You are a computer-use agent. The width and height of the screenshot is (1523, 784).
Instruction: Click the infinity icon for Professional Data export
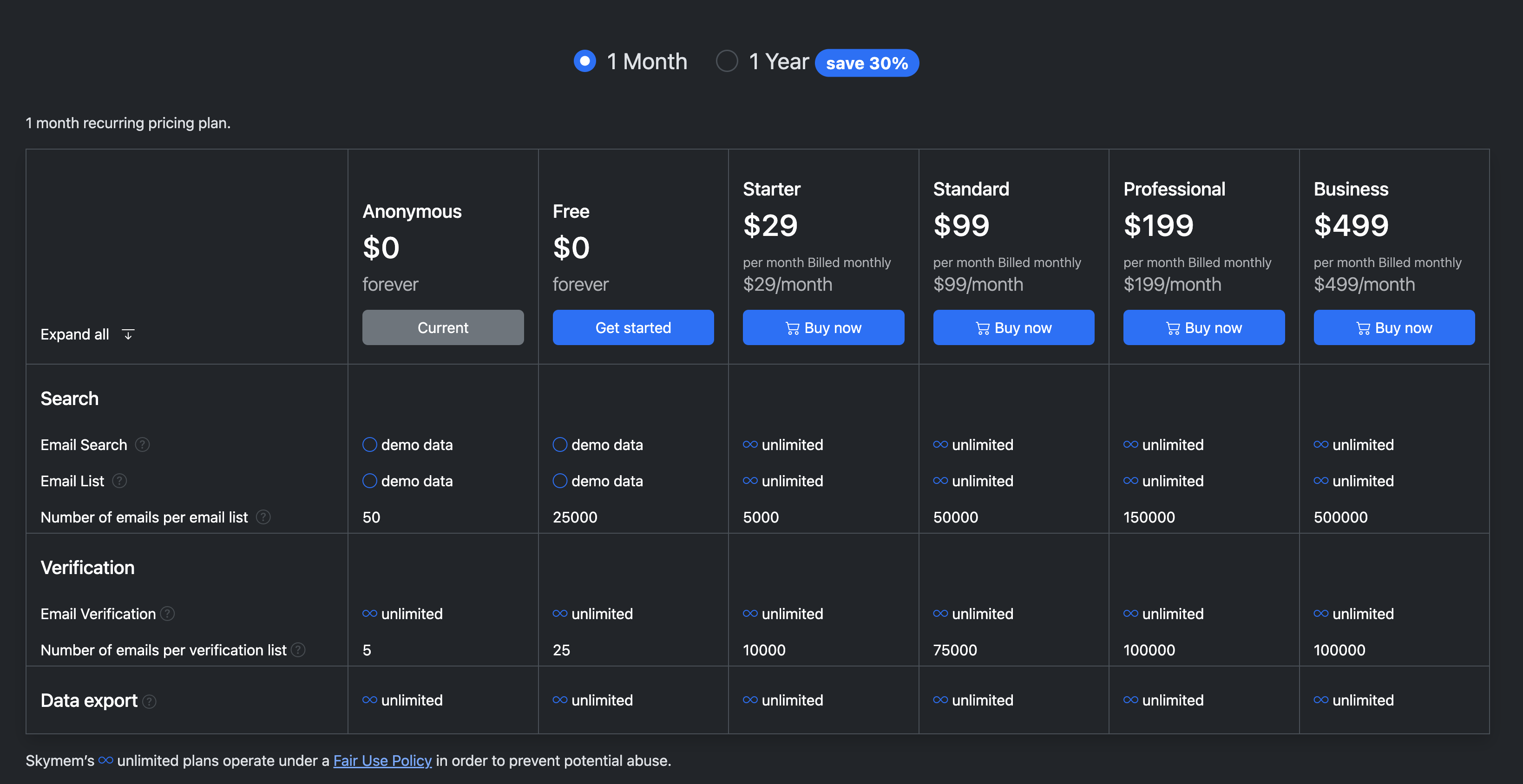click(1131, 699)
